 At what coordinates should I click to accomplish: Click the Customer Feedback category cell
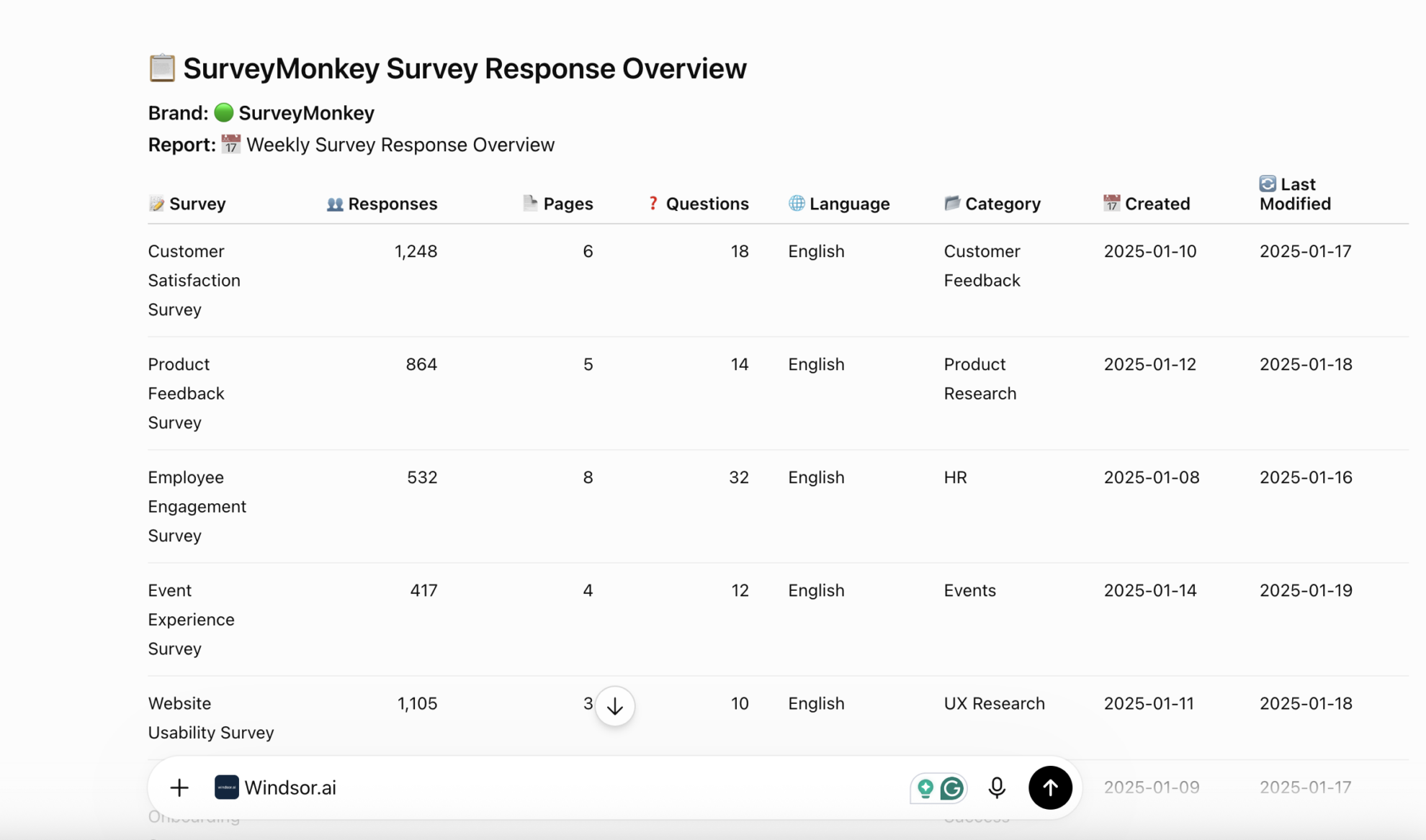tap(982, 266)
